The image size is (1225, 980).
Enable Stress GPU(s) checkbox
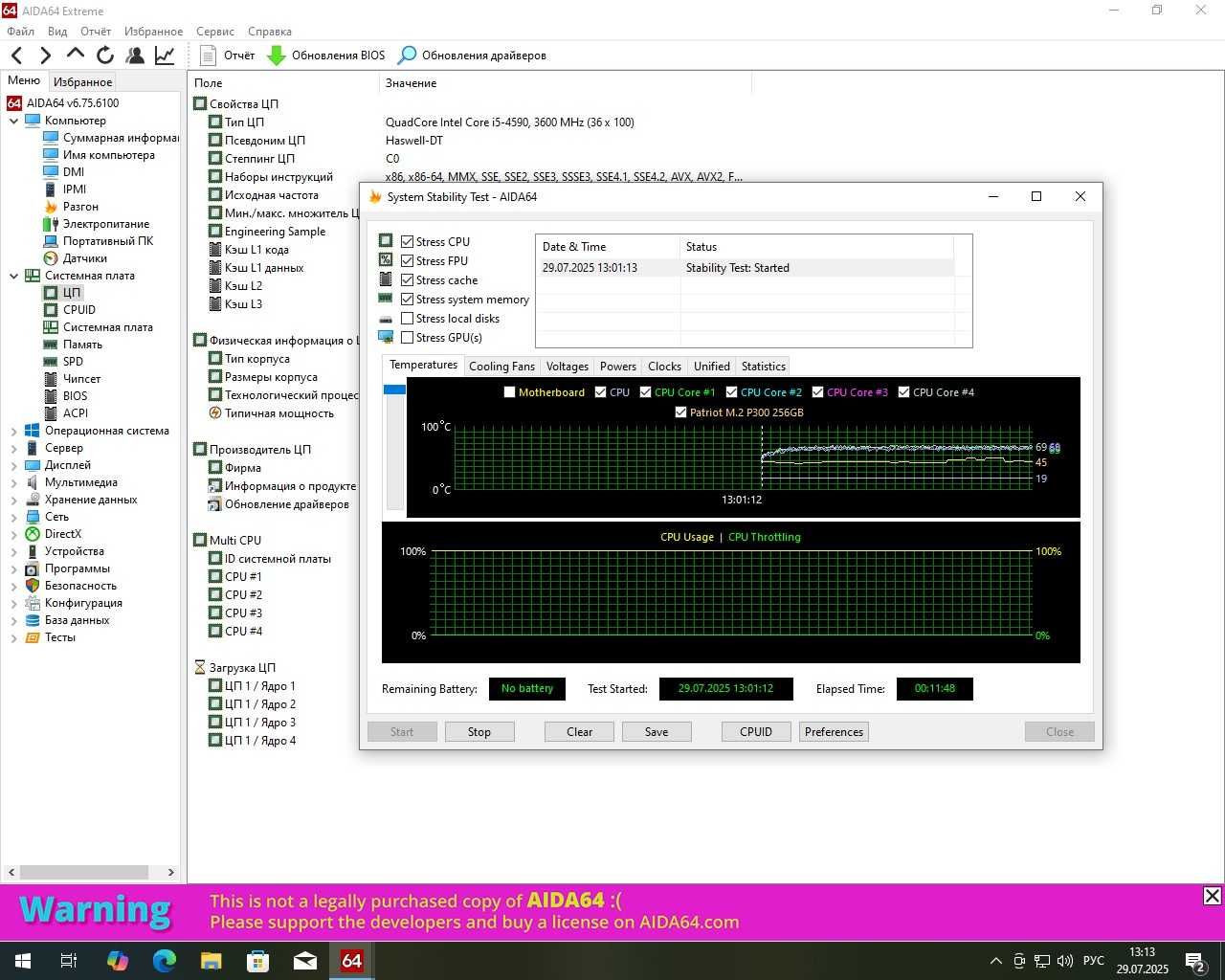coord(407,338)
